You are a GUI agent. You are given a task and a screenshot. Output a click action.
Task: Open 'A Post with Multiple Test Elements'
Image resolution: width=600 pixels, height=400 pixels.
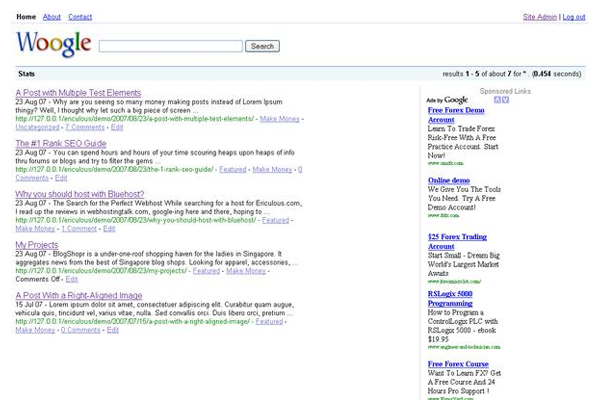pyautogui.click(x=78, y=93)
